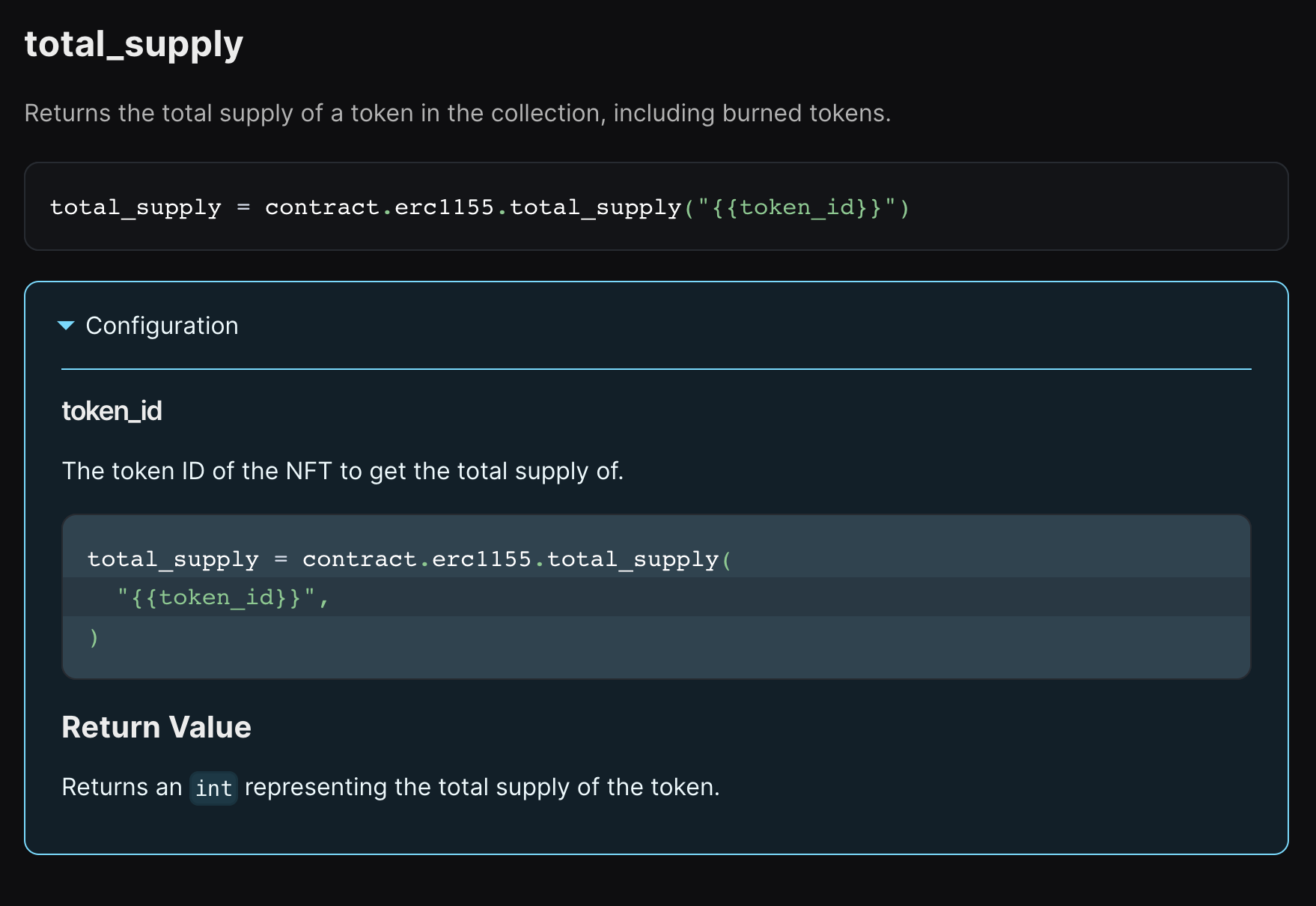
Task: Click the description mentioning burned tokens
Action: pyautogui.click(x=457, y=113)
